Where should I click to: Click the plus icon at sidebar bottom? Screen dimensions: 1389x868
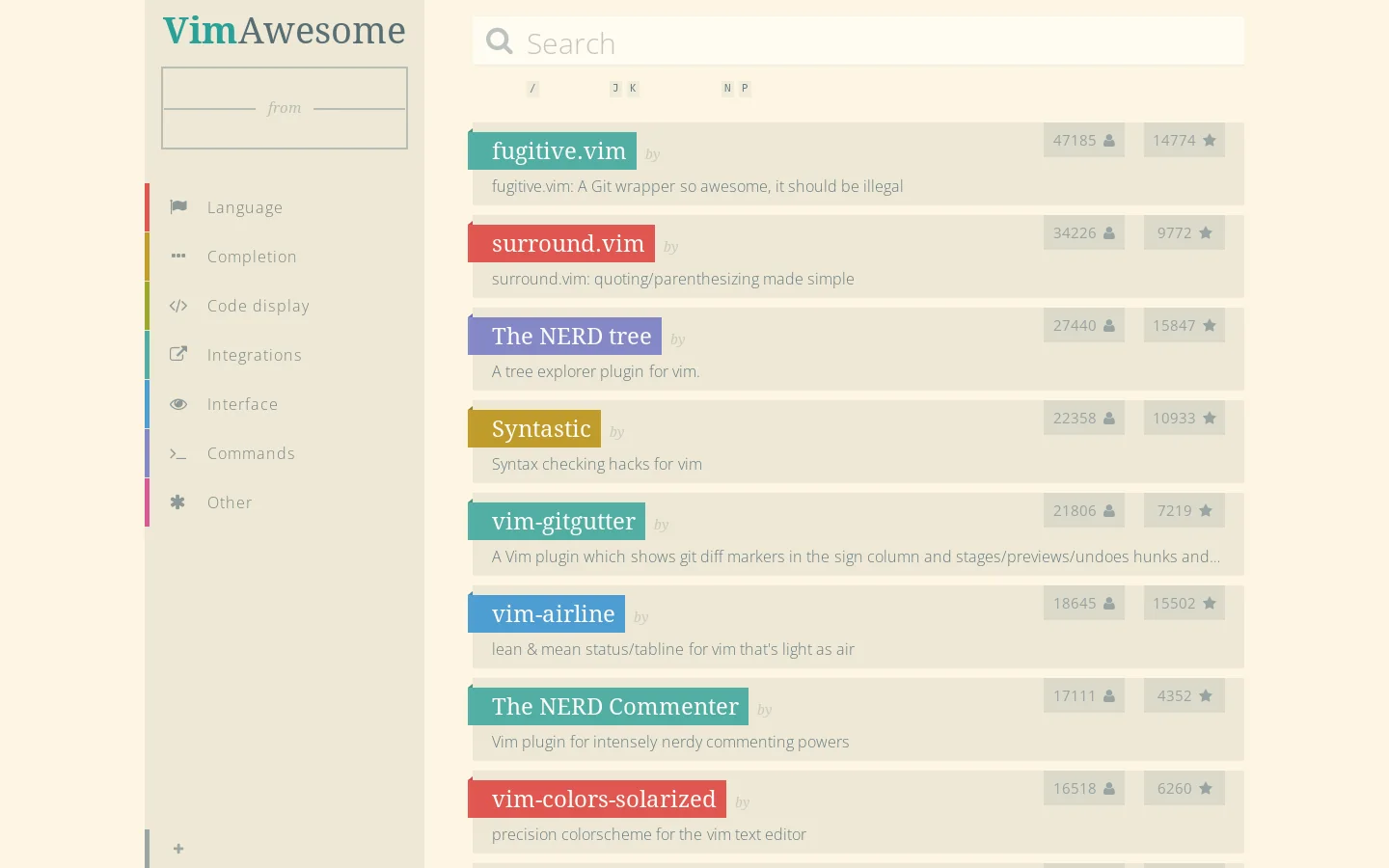tap(178, 849)
